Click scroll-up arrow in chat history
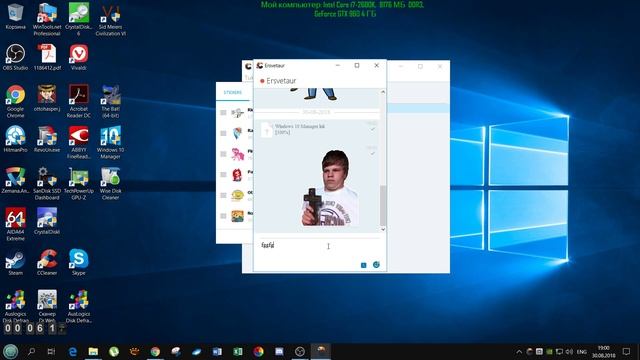 coord(383,92)
